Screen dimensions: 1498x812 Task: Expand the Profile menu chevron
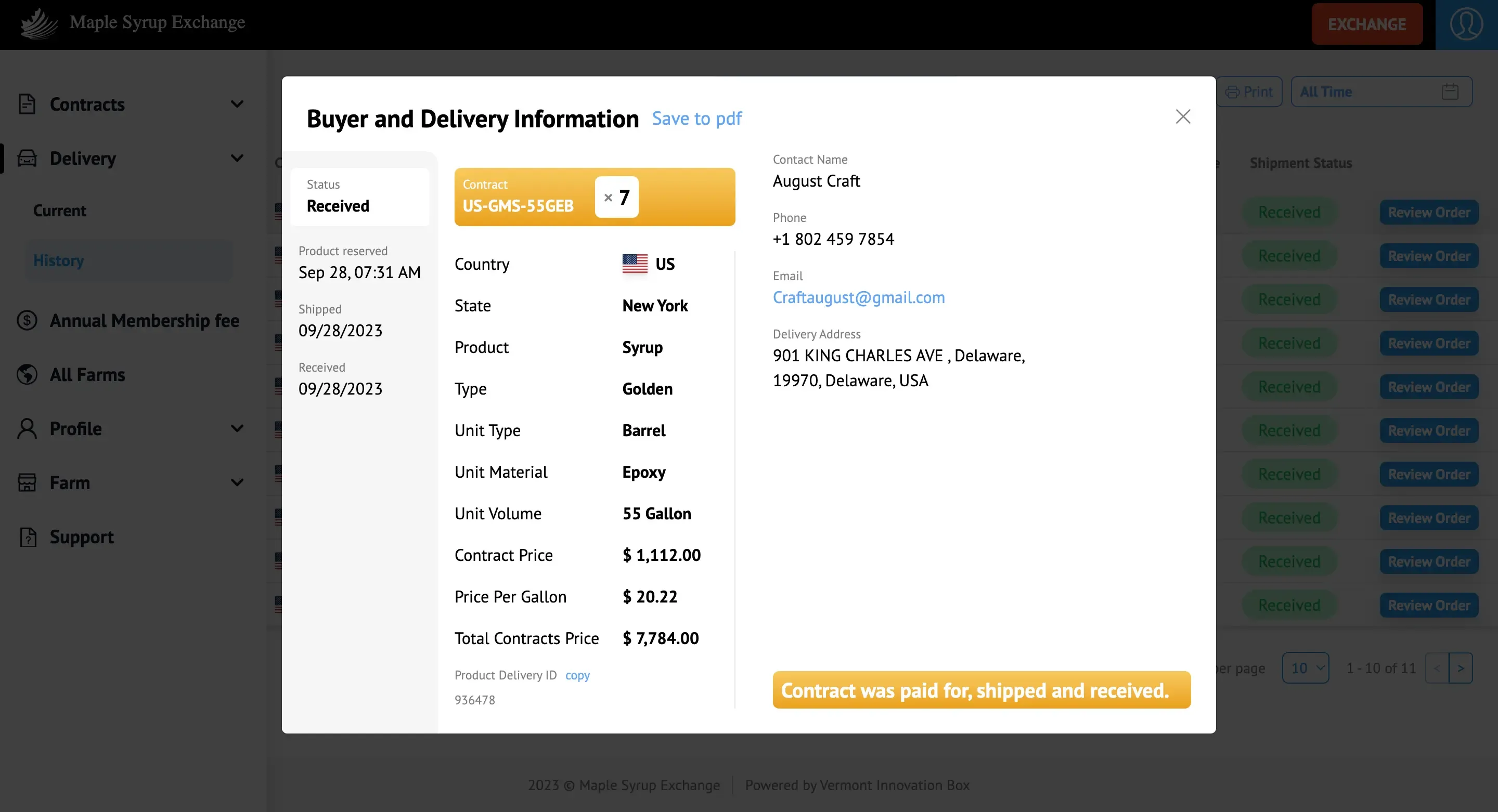tap(237, 428)
